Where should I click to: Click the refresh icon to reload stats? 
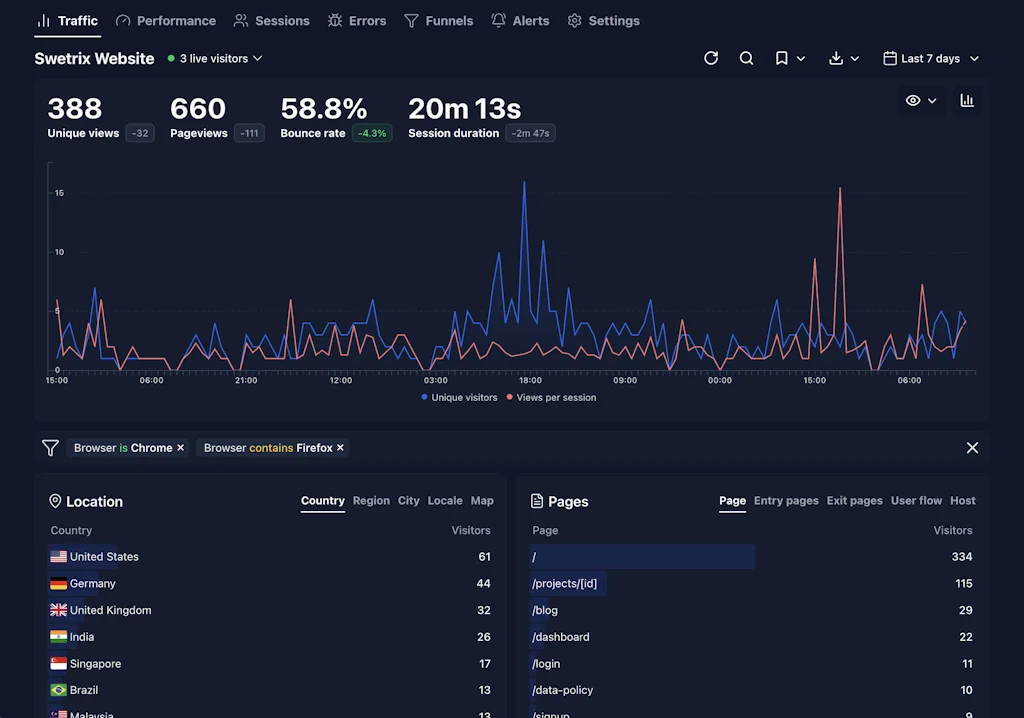pos(711,58)
